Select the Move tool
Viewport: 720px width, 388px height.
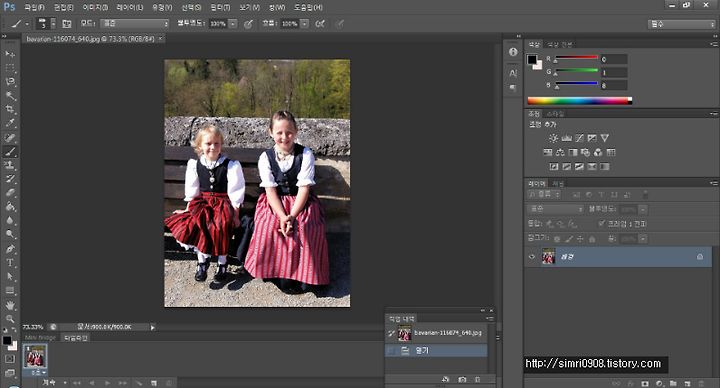click(x=10, y=54)
